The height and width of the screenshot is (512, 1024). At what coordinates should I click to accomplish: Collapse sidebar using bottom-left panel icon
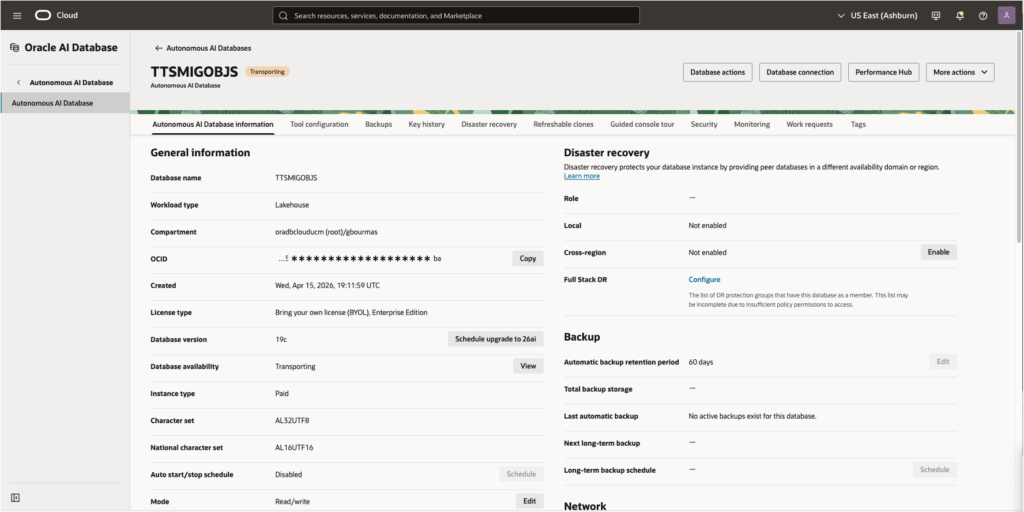click(x=16, y=498)
